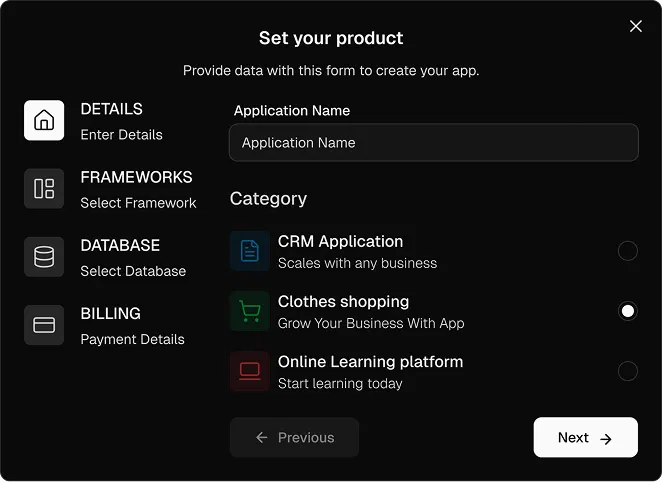The width and height of the screenshot is (663, 482).
Task: Click the CRM Application document icon
Action: (x=250, y=251)
